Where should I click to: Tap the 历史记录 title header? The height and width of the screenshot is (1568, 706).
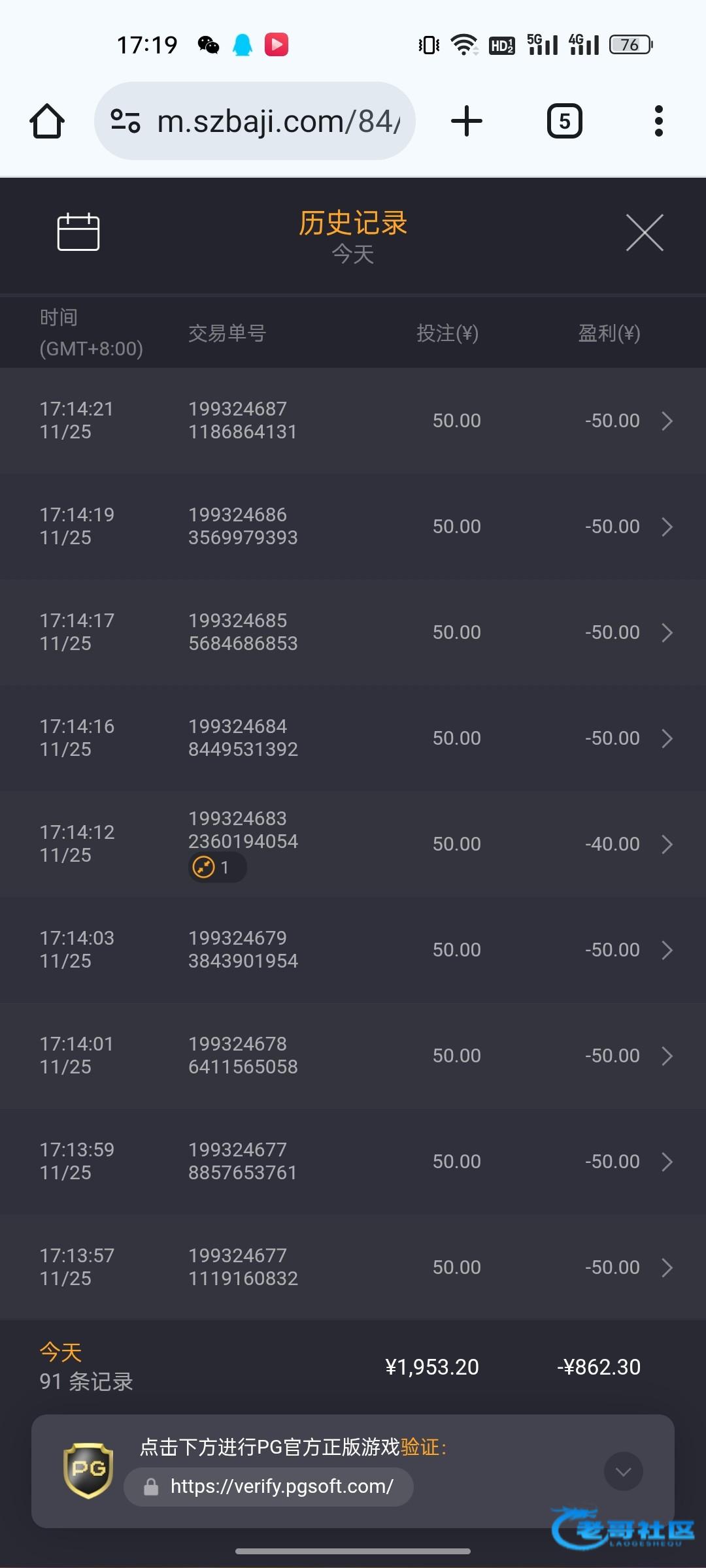[x=353, y=223]
